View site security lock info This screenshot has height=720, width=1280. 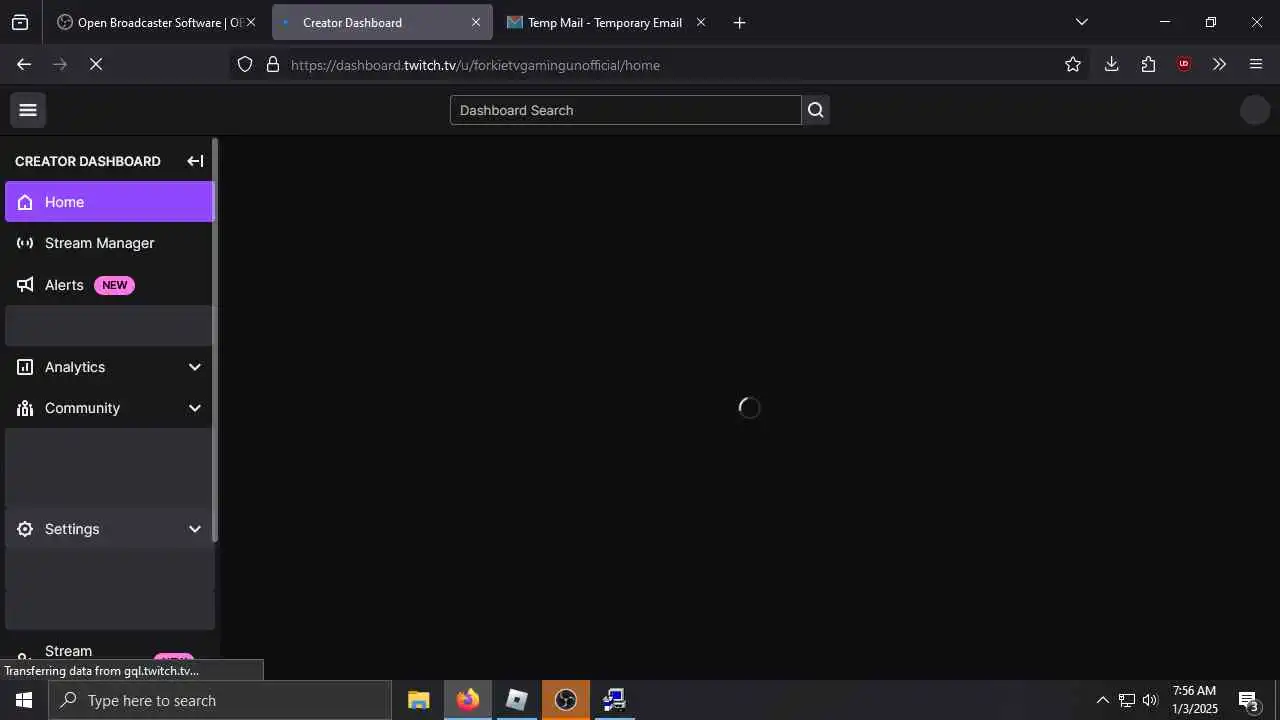[272, 65]
